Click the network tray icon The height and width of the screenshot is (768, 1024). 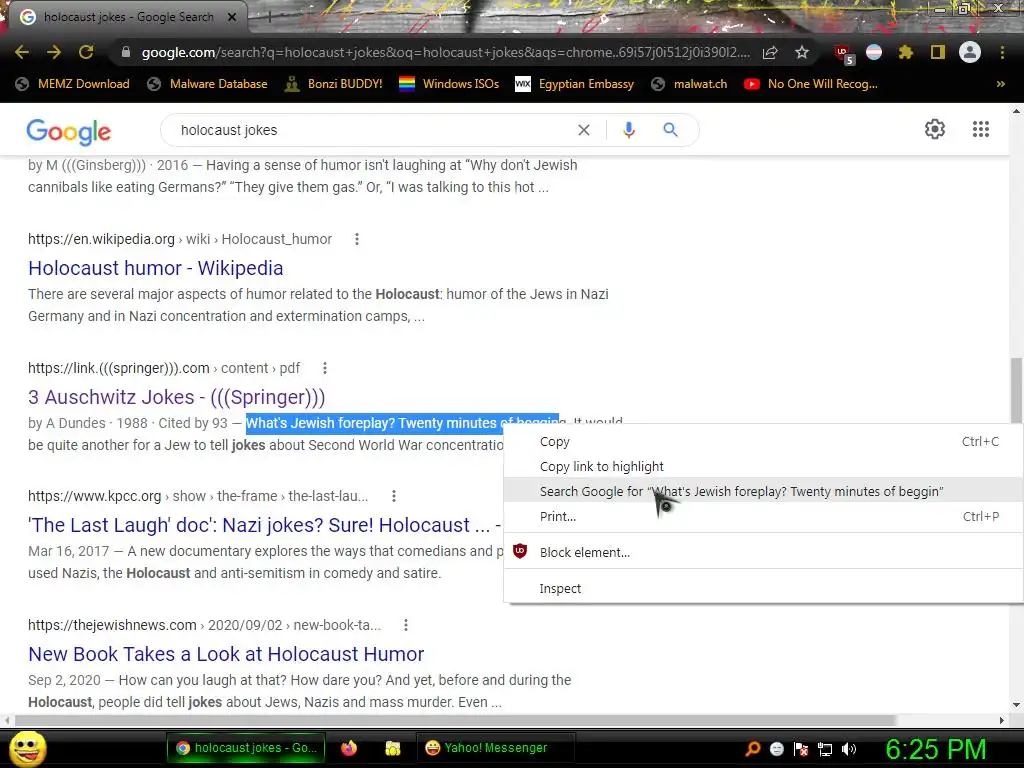(x=825, y=749)
